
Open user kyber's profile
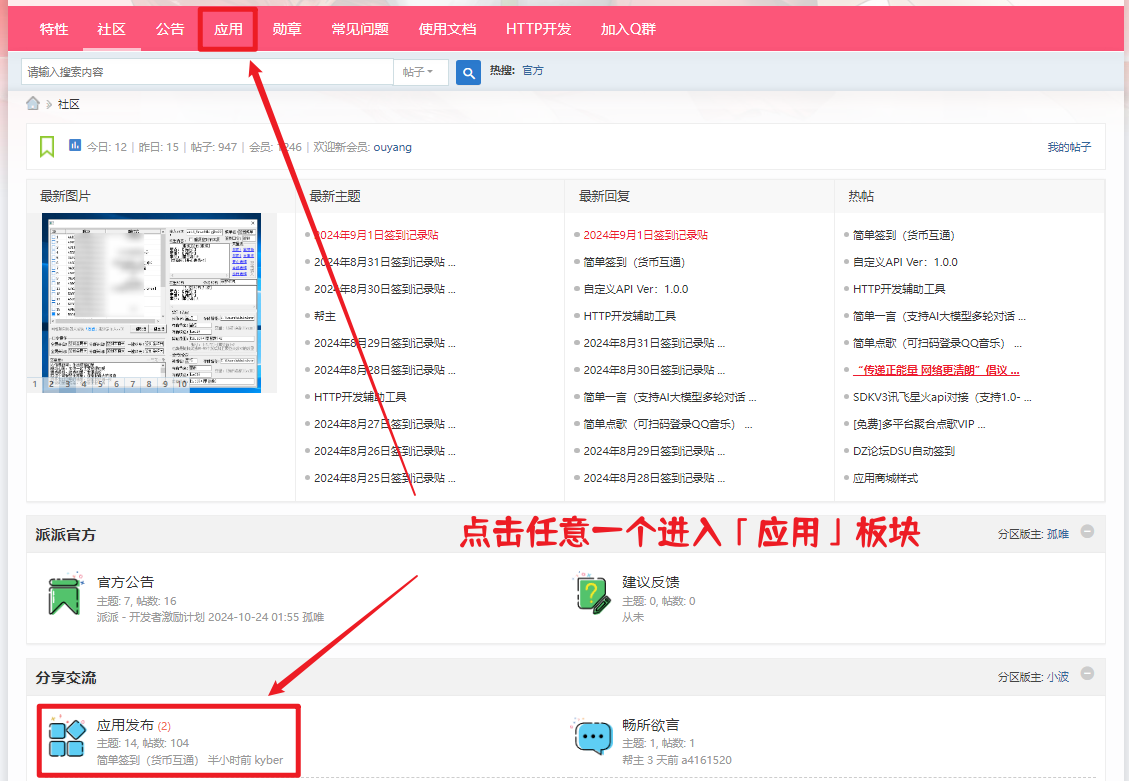[269, 760]
